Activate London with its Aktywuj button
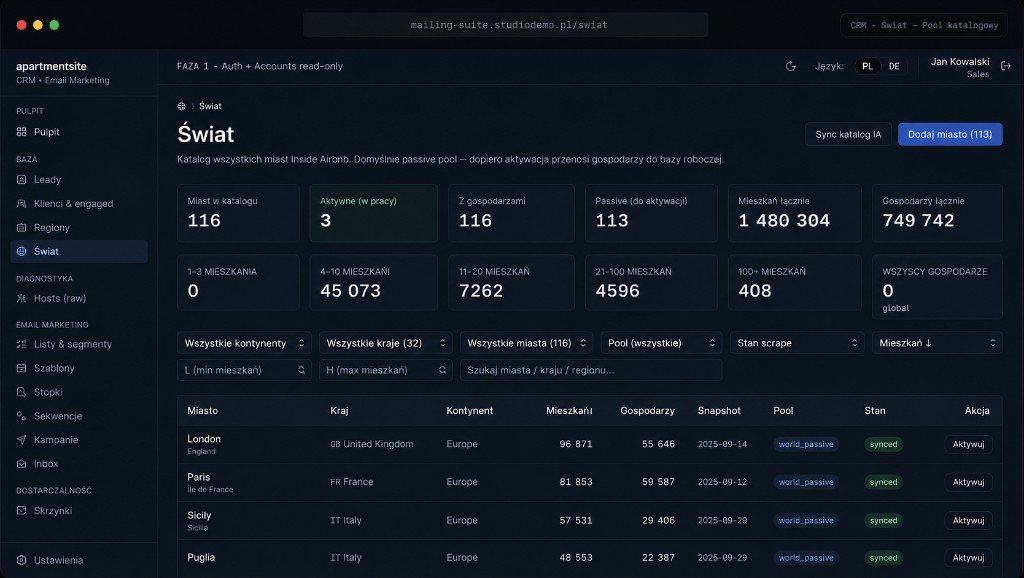Screen dimensions: 1024x578 tap(968, 444)
